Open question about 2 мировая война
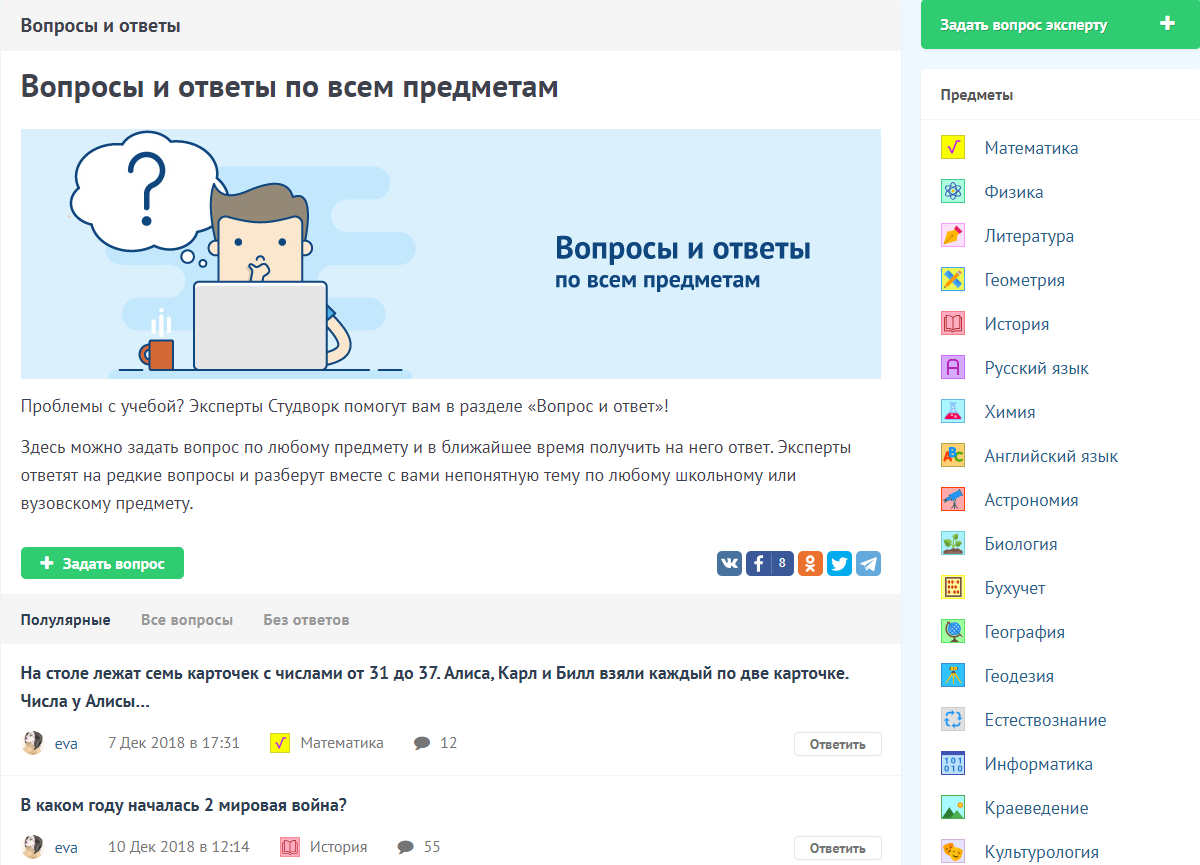 coord(184,805)
